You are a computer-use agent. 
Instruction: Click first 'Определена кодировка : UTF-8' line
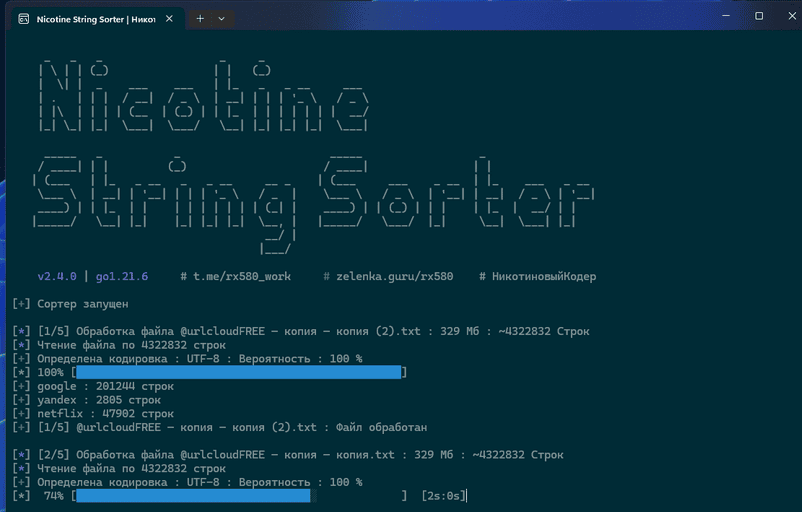click(x=187, y=359)
